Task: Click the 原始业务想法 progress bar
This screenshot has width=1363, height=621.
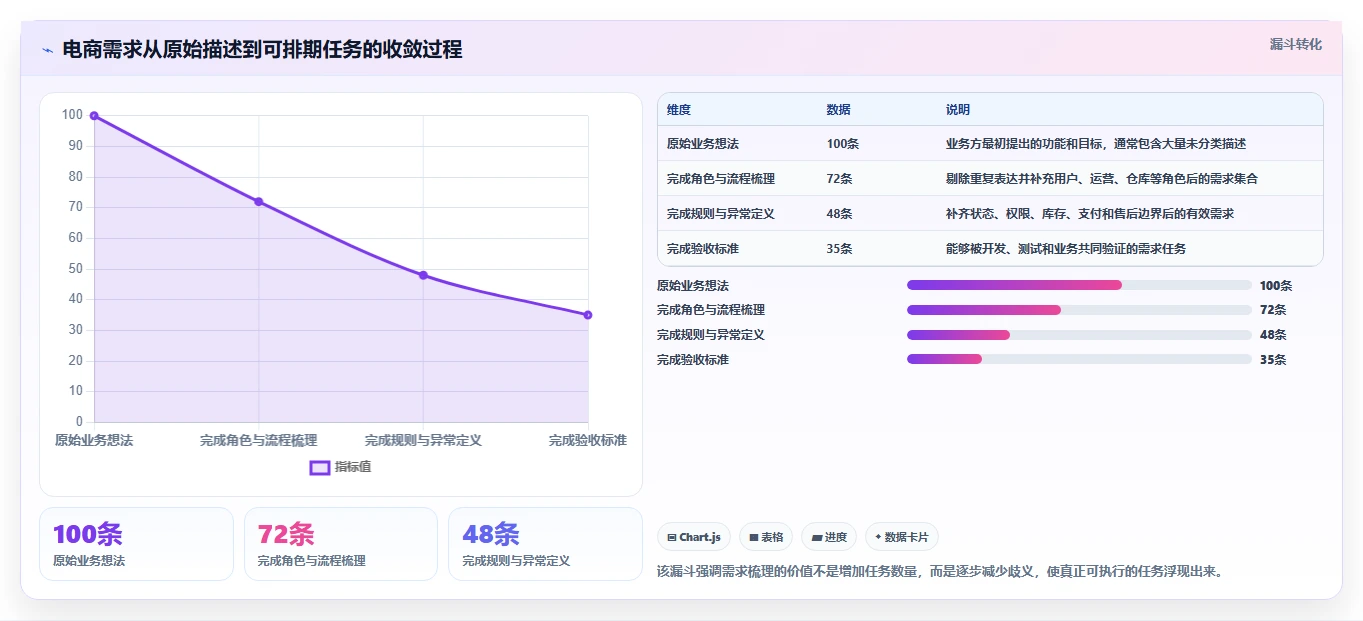Action: [1079, 285]
